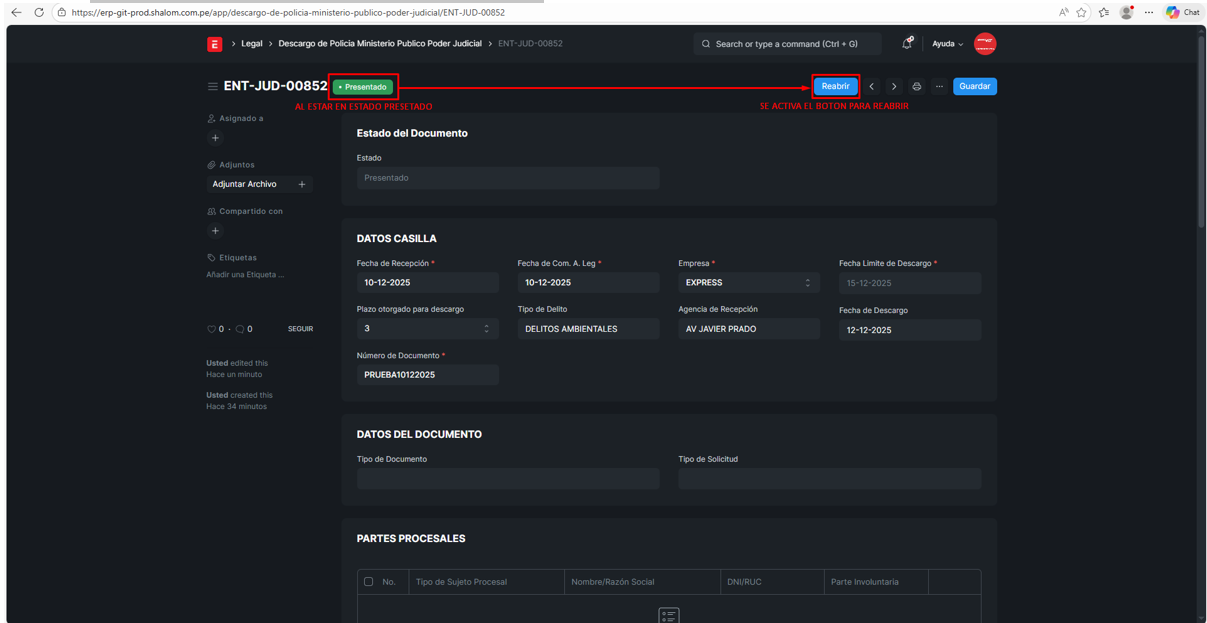This screenshot has height=623, width=1207.
Task: Add assignee with plus under Asignado a
Action: 215,138
